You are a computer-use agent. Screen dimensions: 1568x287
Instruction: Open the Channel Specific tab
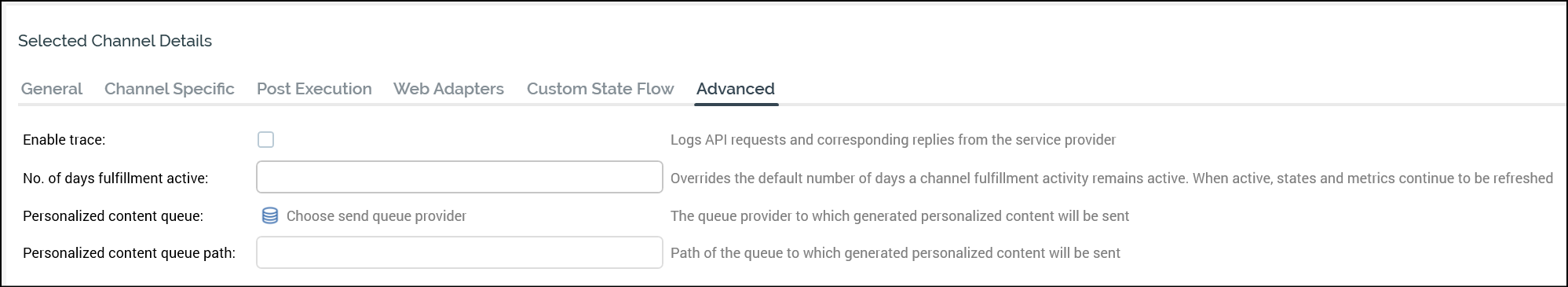pos(170,89)
